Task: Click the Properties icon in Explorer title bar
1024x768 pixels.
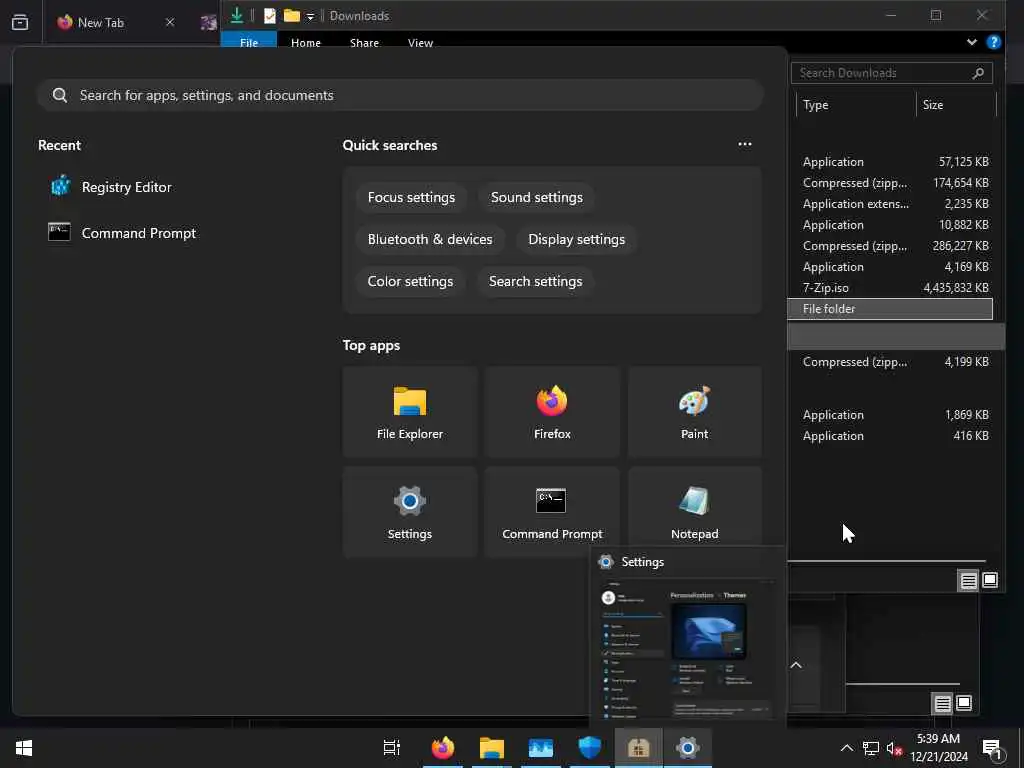Action: (x=270, y=15)
